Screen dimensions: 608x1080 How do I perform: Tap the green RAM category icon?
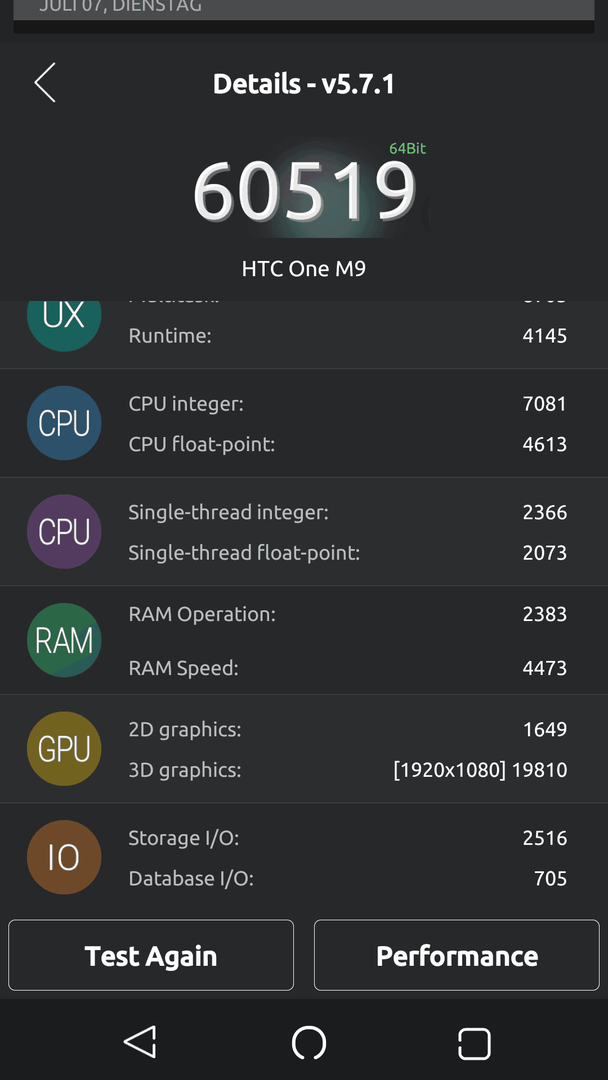[x=64, y=640]
